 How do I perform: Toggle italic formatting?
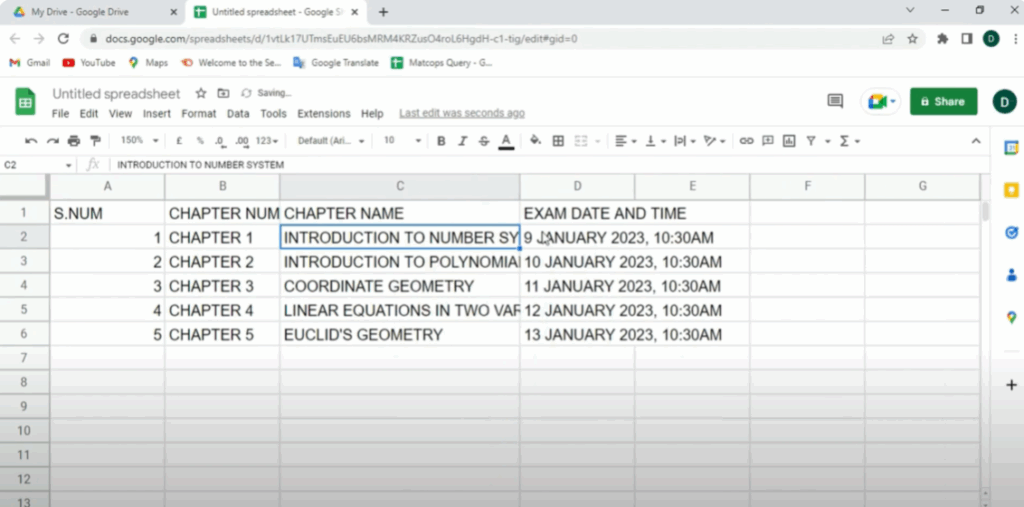point(462,141)
